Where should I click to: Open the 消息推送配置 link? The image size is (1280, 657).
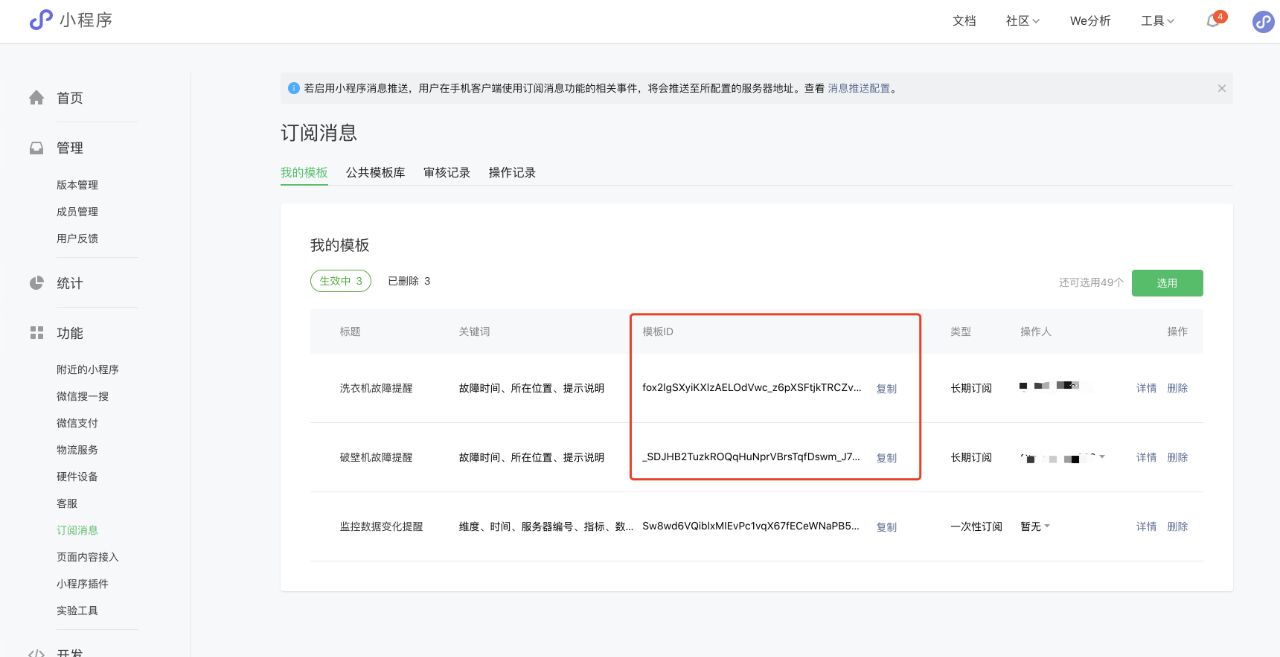tap(859, 88)
